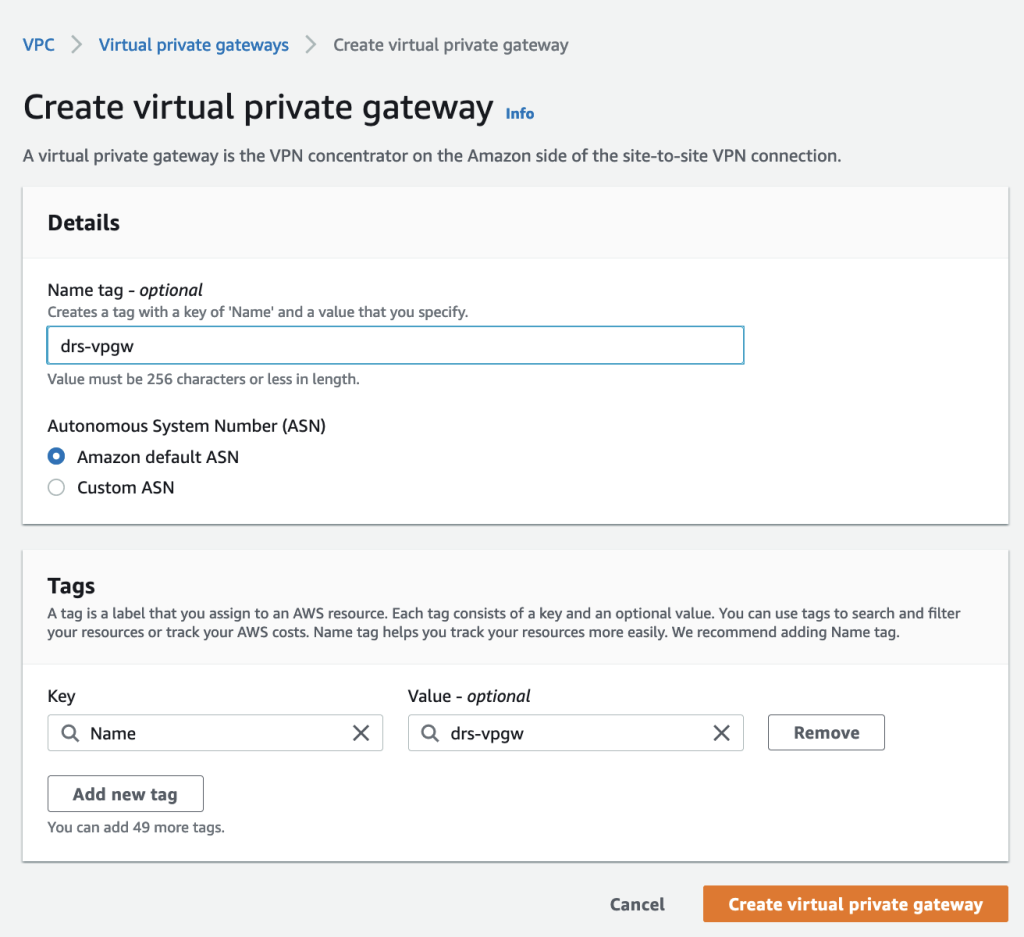Navigate to Virtual private gateways list
This screenshot has width=1024, height=937.
(193, 44)
